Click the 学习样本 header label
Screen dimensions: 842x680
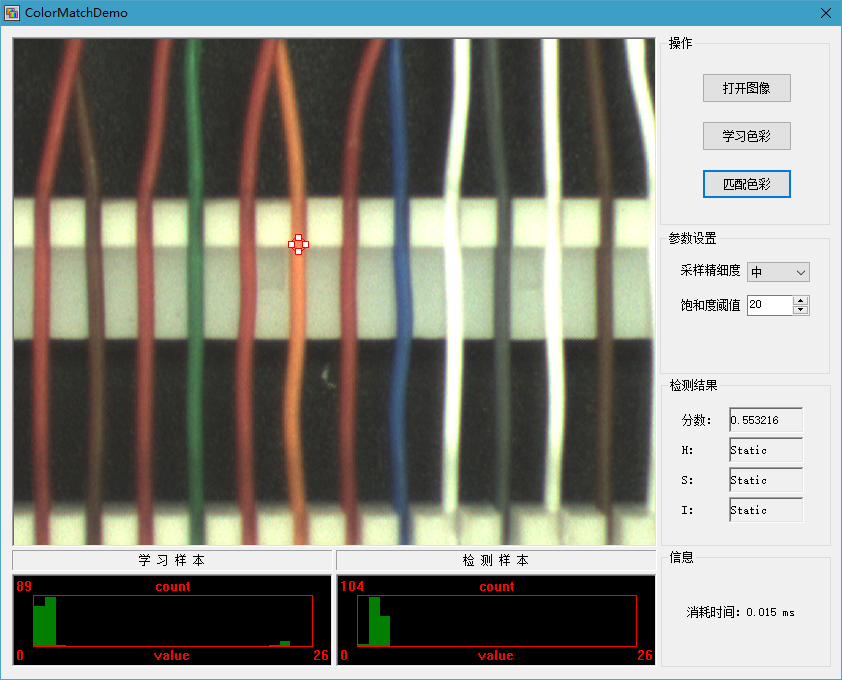coord(172,560)
